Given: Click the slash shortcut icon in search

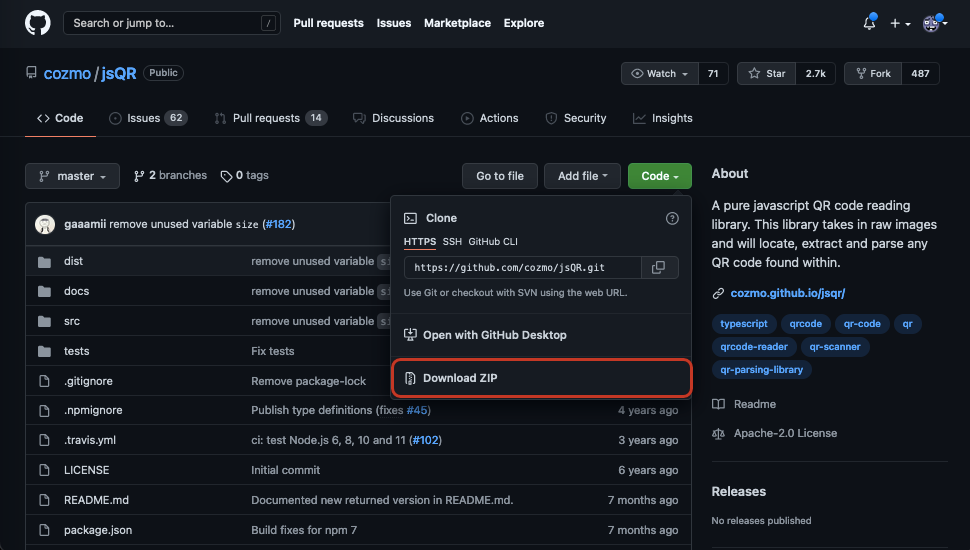Looking at the screenshot, I should point(268,24).
